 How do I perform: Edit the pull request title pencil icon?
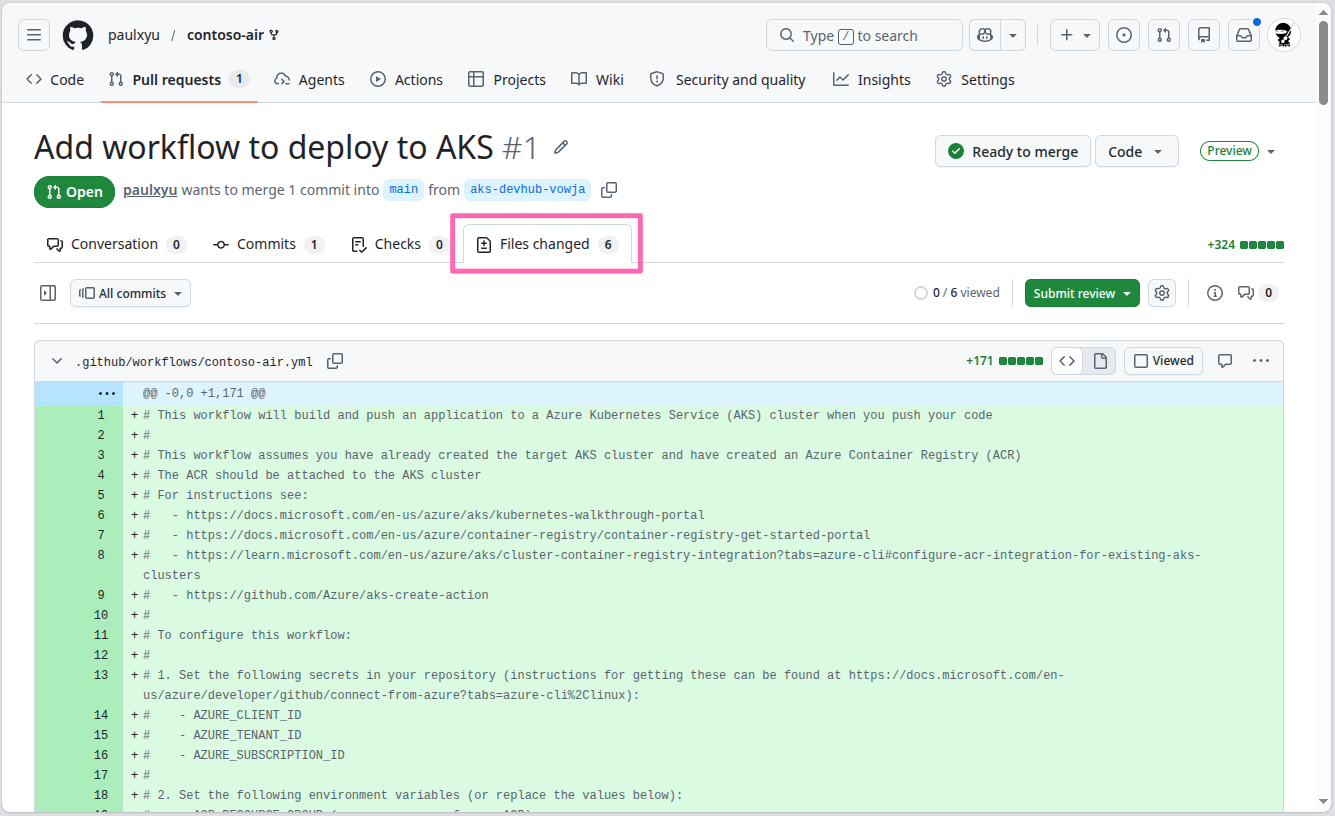click(x=561, y=148)
